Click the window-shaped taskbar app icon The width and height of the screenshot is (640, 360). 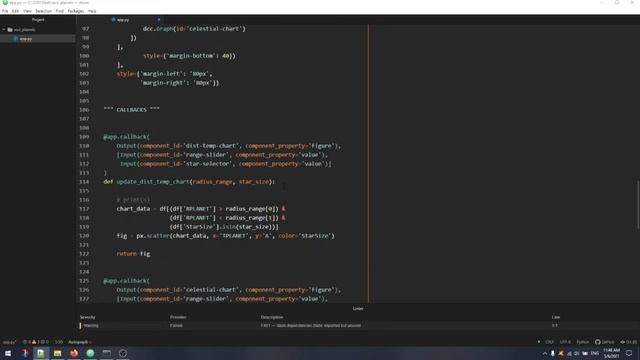(x=107, y=353)
